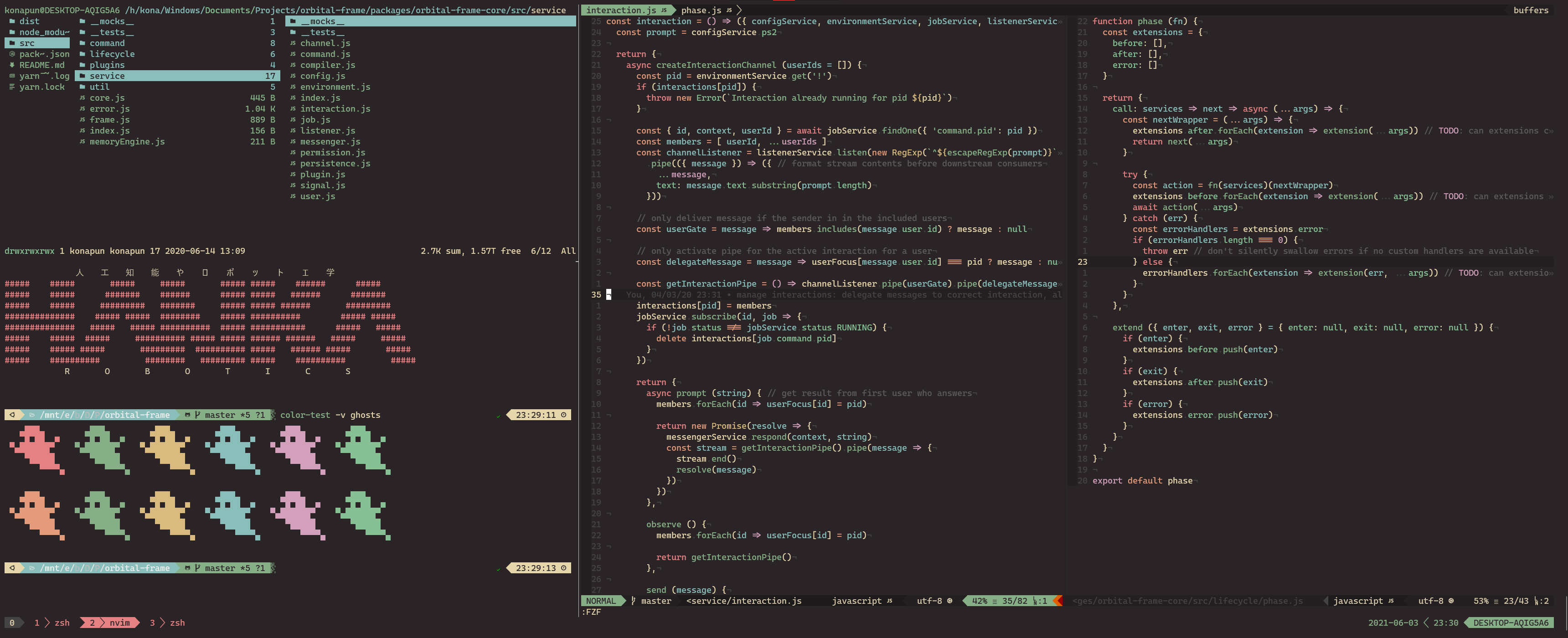Click the JS icon next to persistence.js
The width and height of the screenshot is (1568, 638).
pos(293,164)
